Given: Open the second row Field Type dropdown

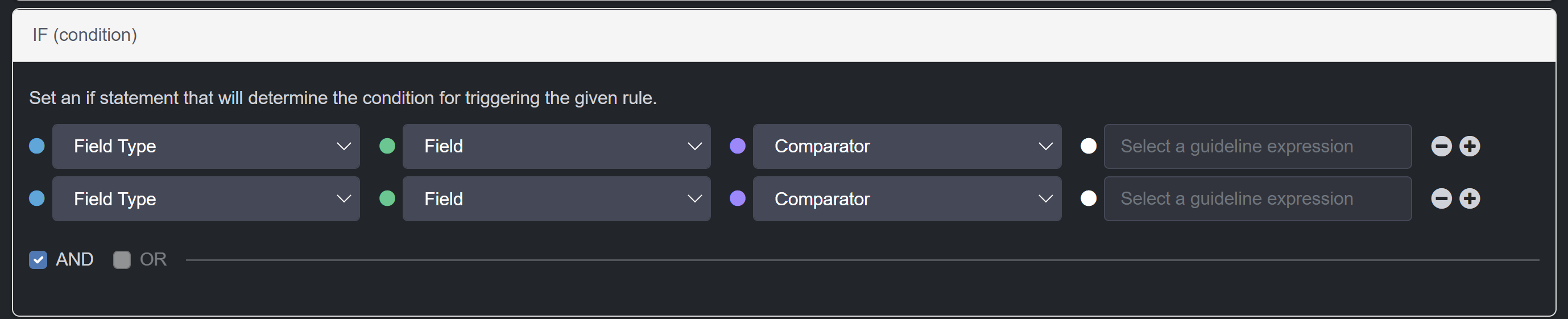Looking at the screenshot, I should click(206, 198).
